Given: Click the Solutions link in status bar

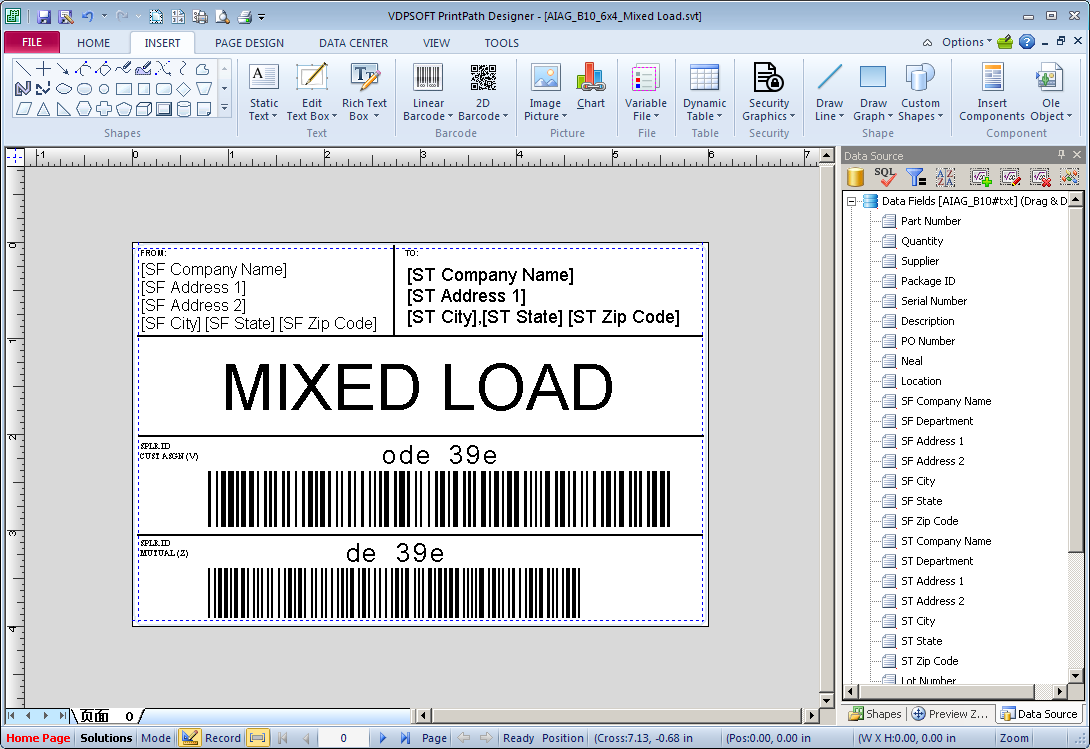Looking at the screenshot, I should pyautogui.click(x=106, y=738).
